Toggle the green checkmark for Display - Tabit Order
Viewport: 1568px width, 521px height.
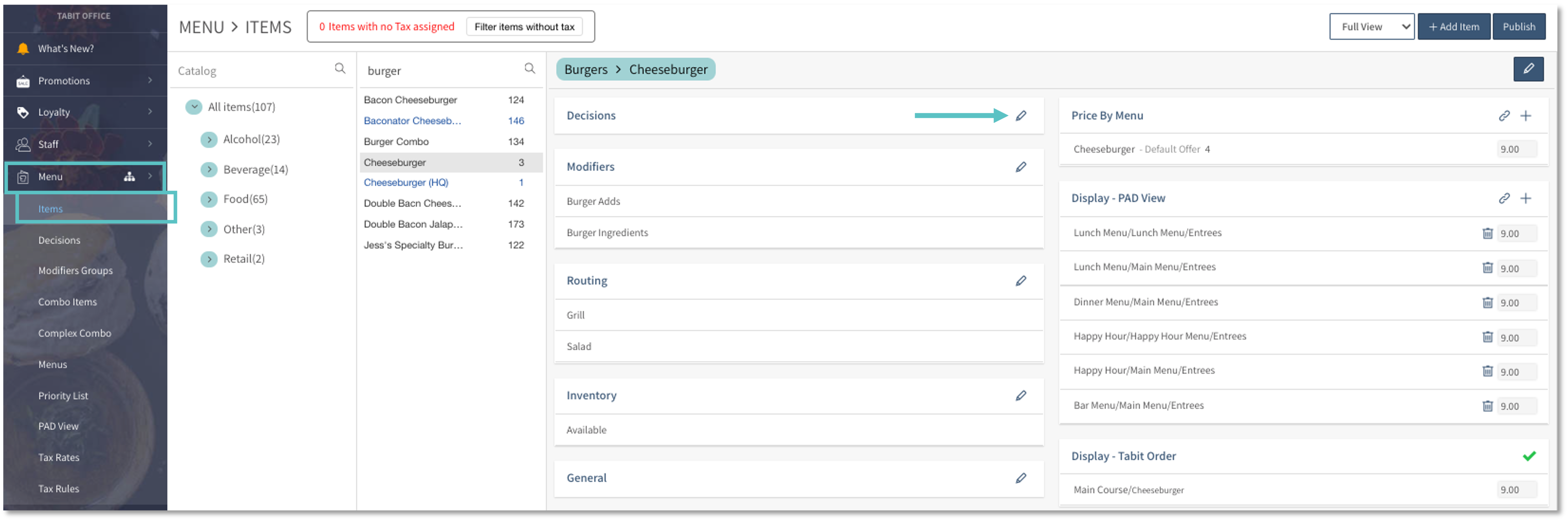(x=1528, y=456)
